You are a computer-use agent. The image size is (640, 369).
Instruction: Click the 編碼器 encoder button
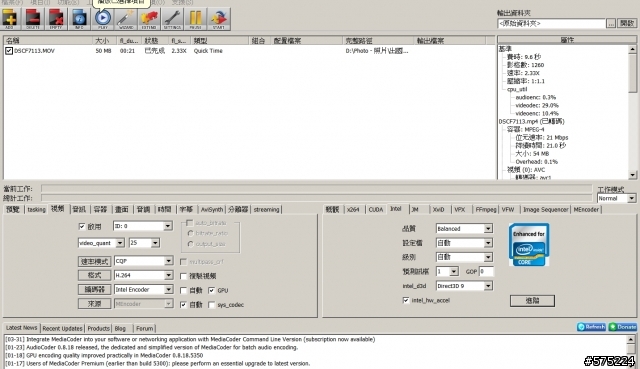pyautogui.click(x=94, y=289)
